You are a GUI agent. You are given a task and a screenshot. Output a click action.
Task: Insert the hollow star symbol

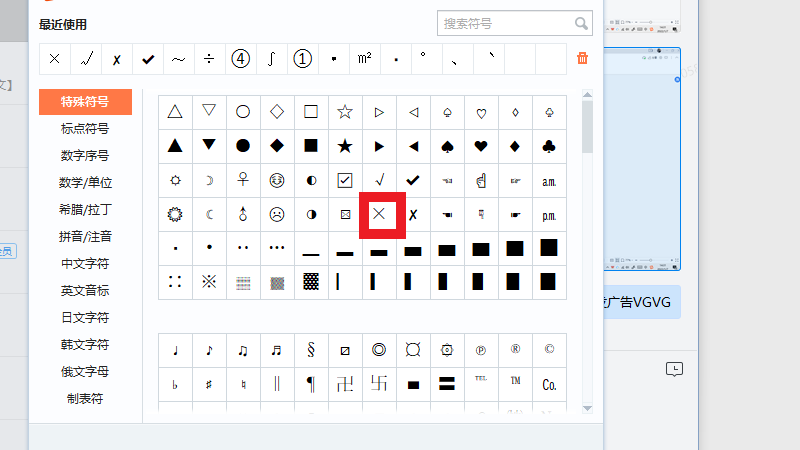pyautogui.click(x=345, y=112)
